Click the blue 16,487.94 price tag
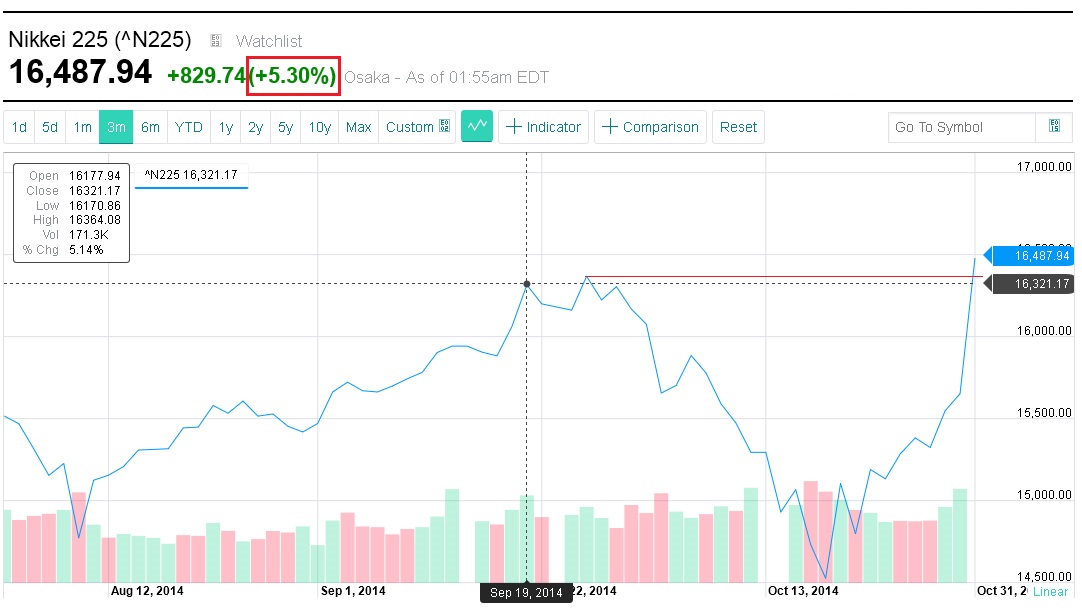 pyautogui.click(x=1035, y=256)
